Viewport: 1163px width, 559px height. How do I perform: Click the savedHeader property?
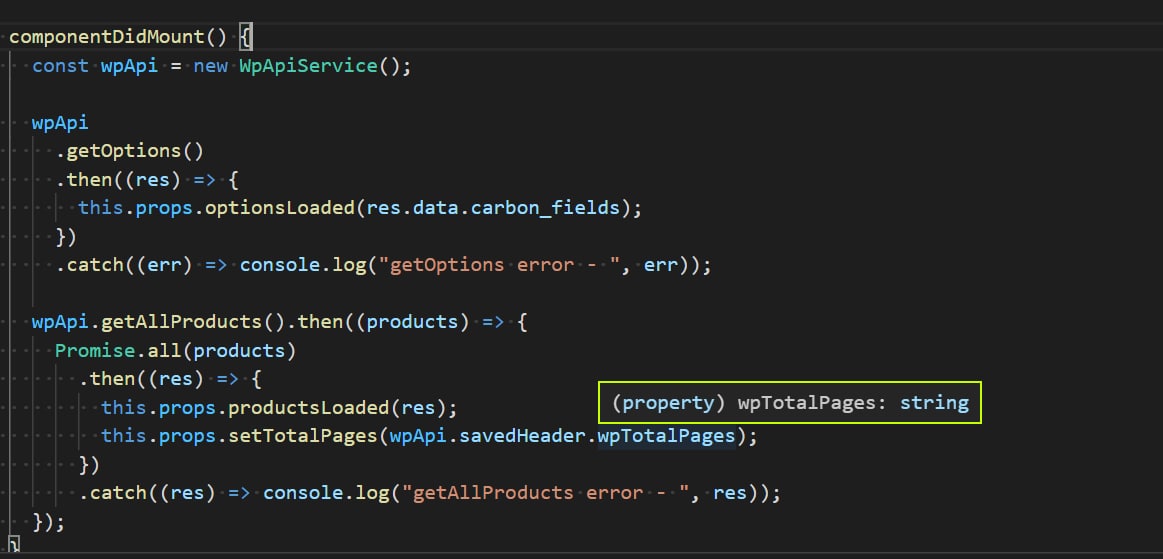(x=524, y=436)
